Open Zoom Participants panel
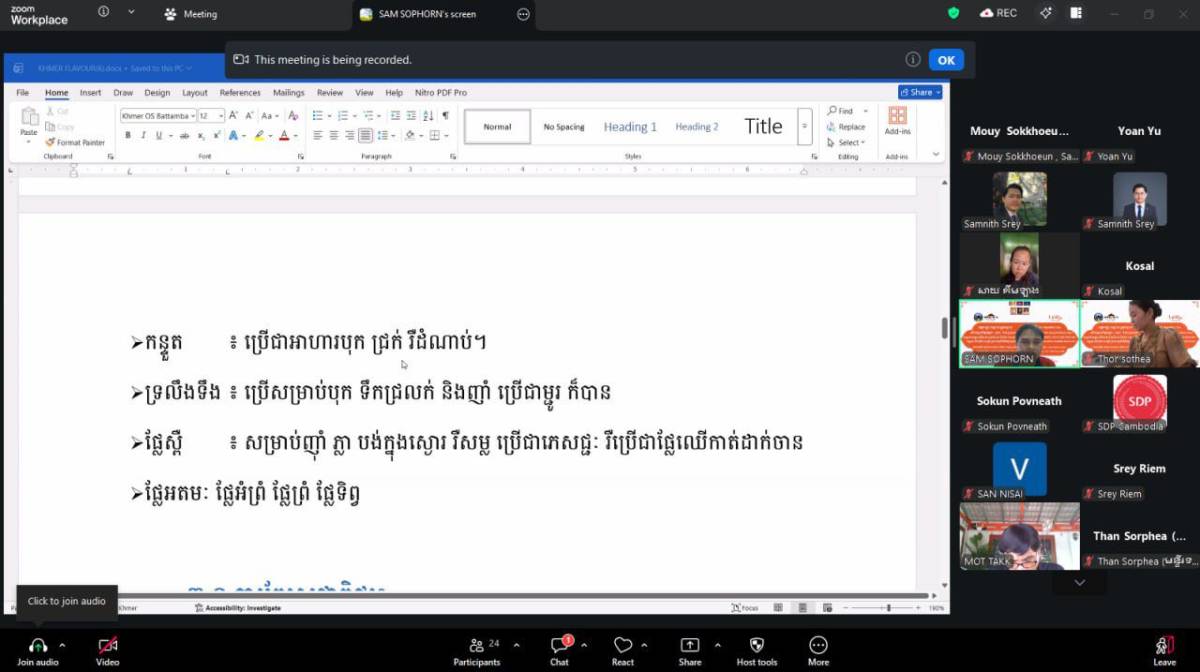 click(x=477, y=650)
